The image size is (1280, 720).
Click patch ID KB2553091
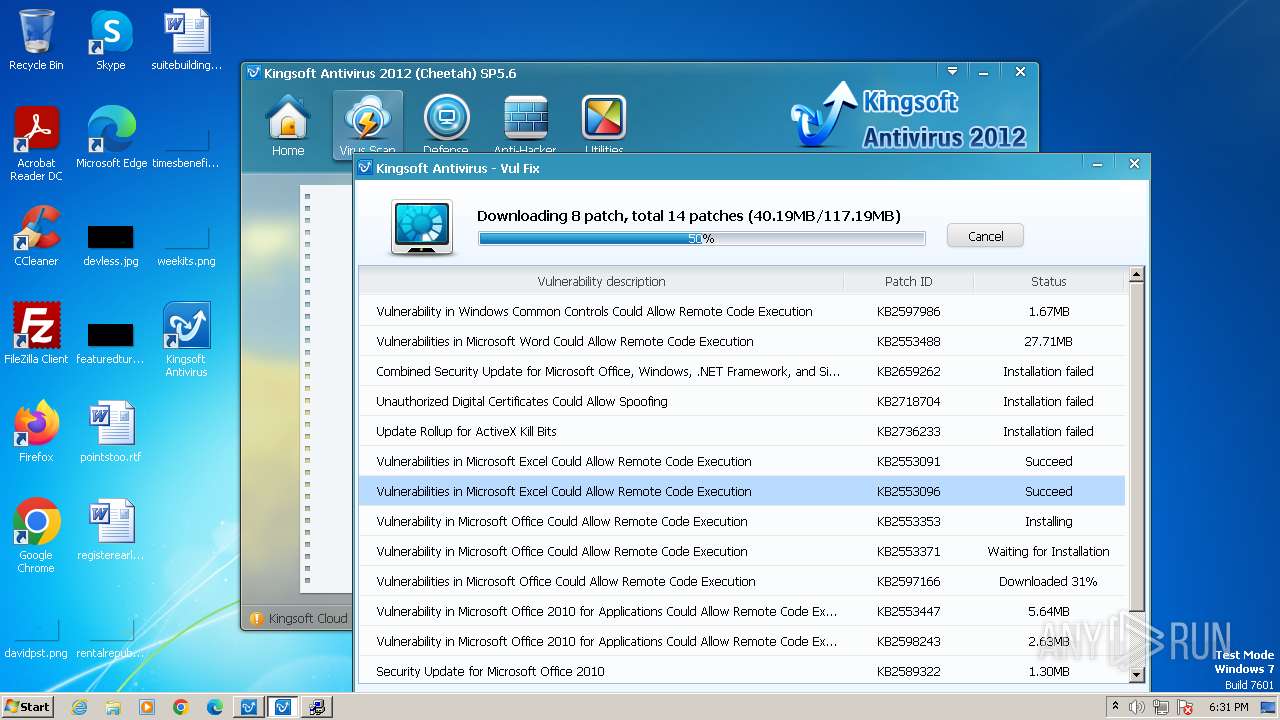point(908,461)
